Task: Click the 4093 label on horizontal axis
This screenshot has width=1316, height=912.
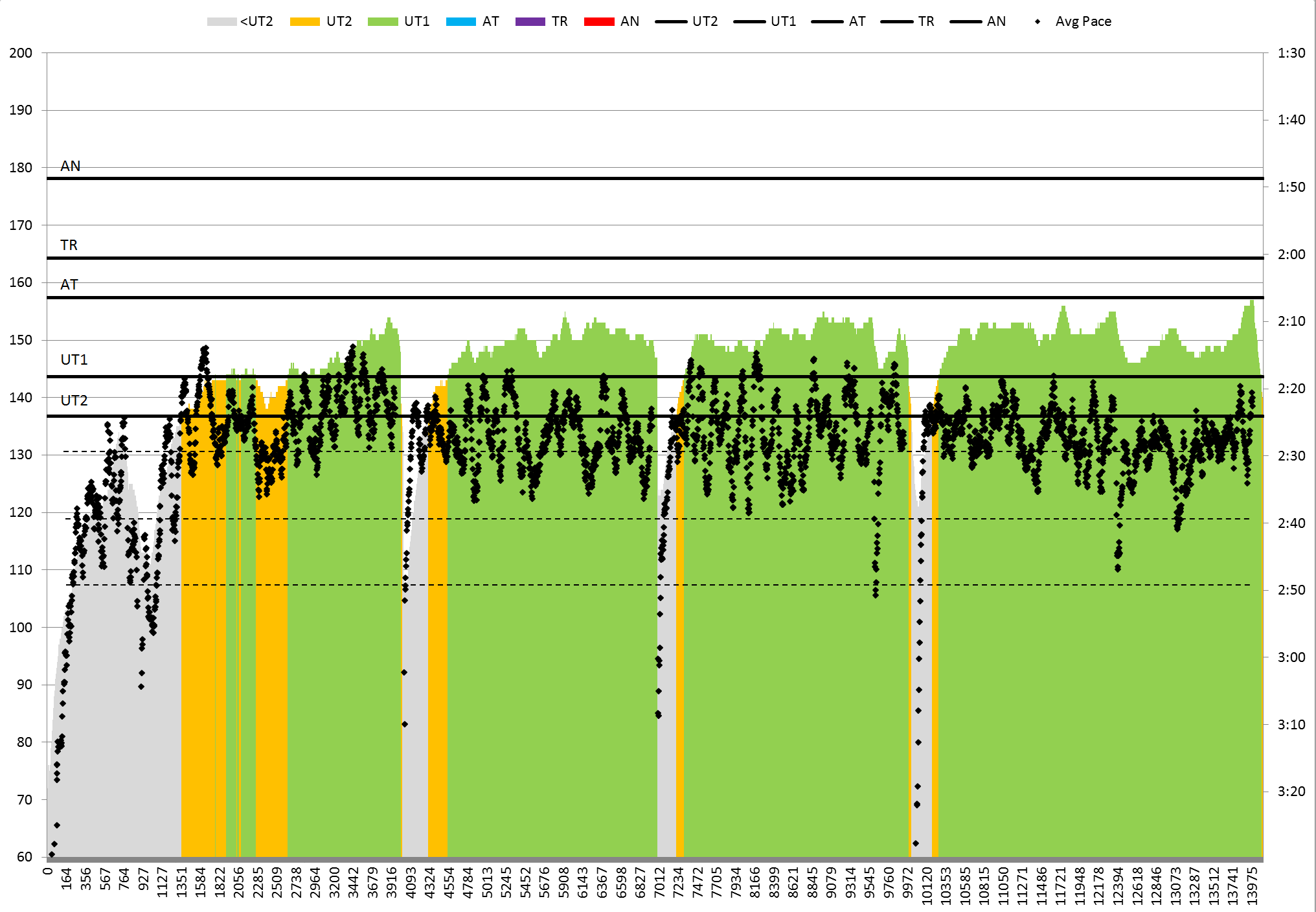Action: click(411, 882)
